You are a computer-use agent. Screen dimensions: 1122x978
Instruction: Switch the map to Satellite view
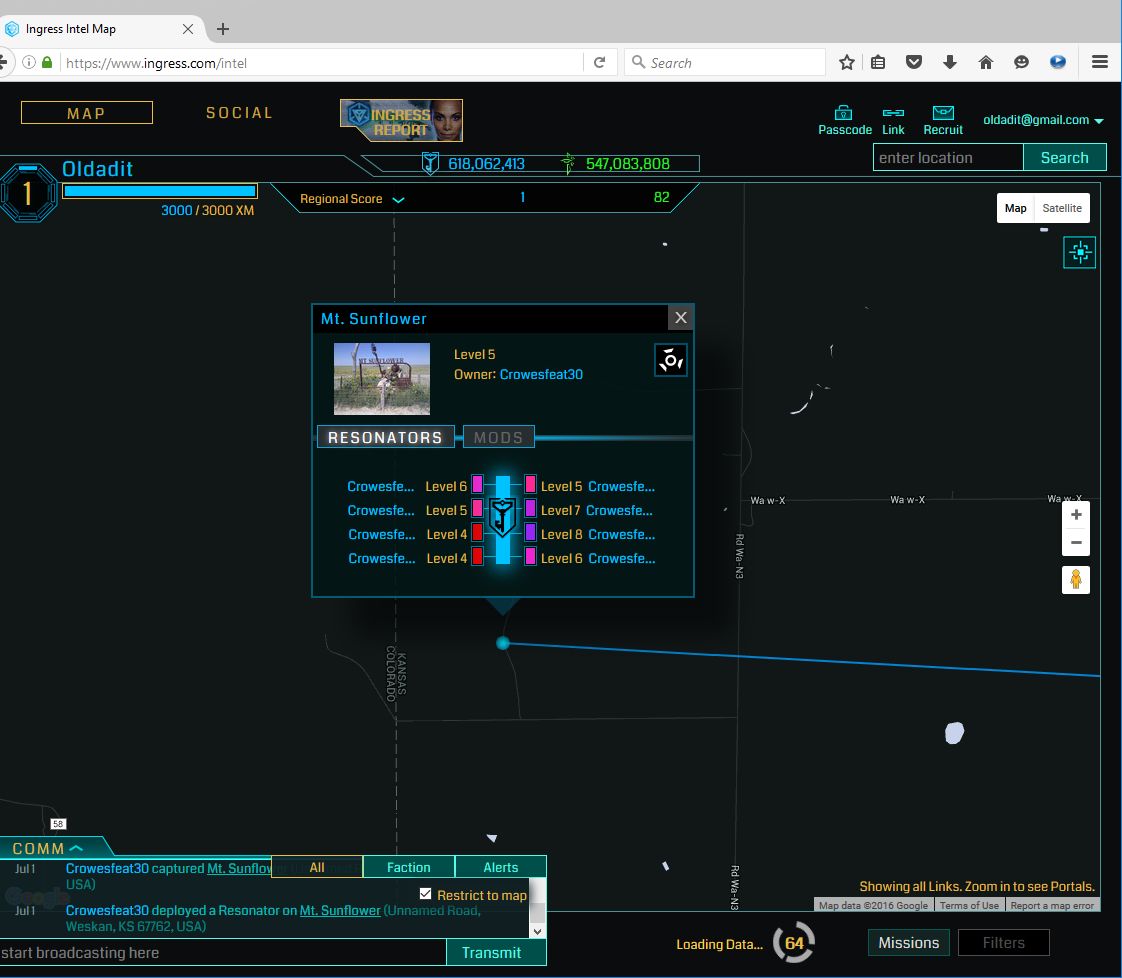click(1061, 208)
